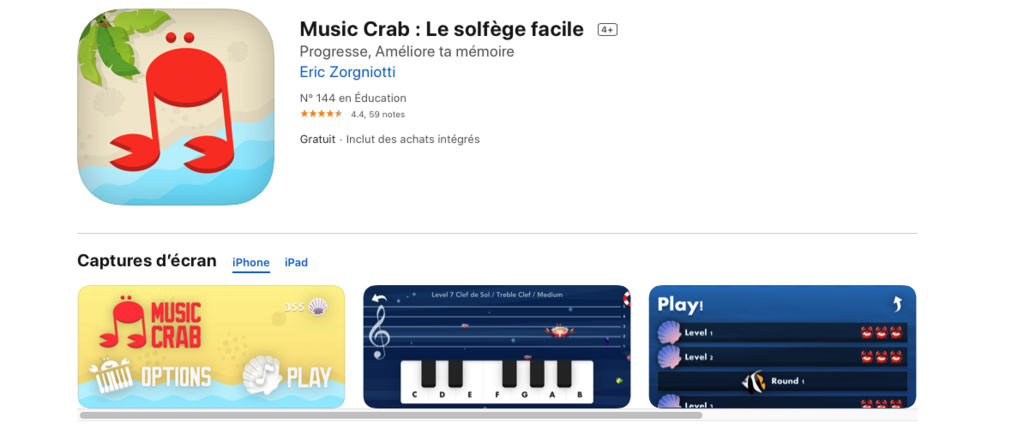Switch to the iPad screenshots tab

(x=296, y=263)
